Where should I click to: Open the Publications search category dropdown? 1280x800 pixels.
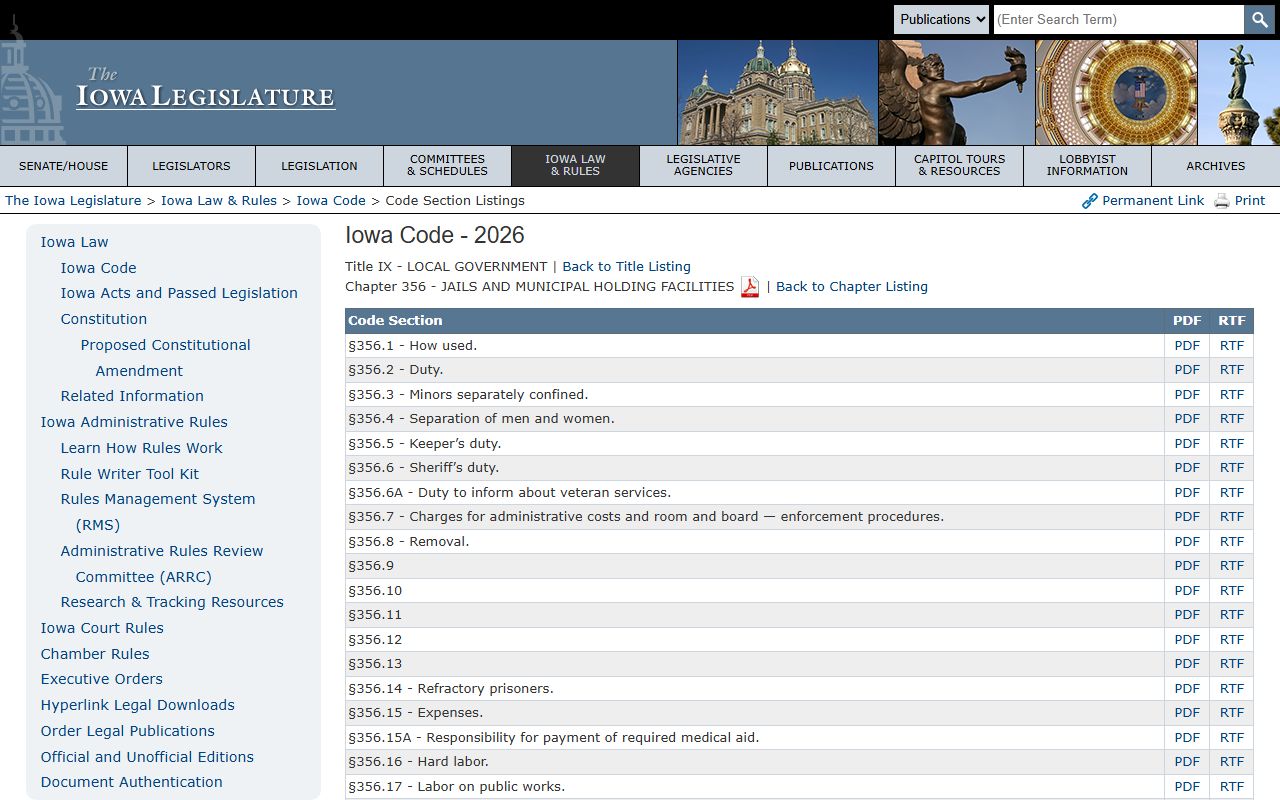point(941,19)
